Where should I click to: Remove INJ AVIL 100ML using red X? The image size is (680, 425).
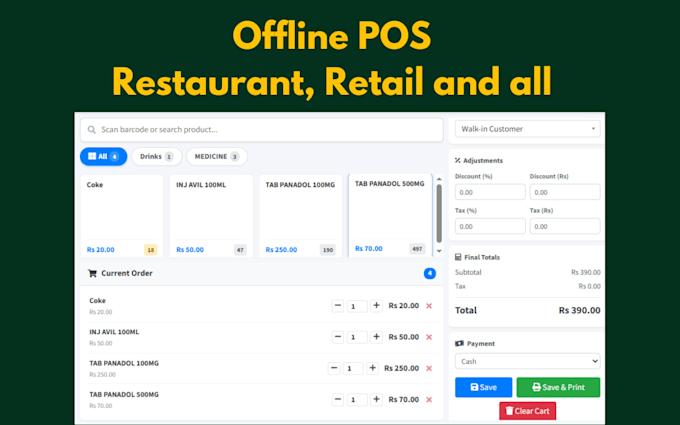coord(429,337)
